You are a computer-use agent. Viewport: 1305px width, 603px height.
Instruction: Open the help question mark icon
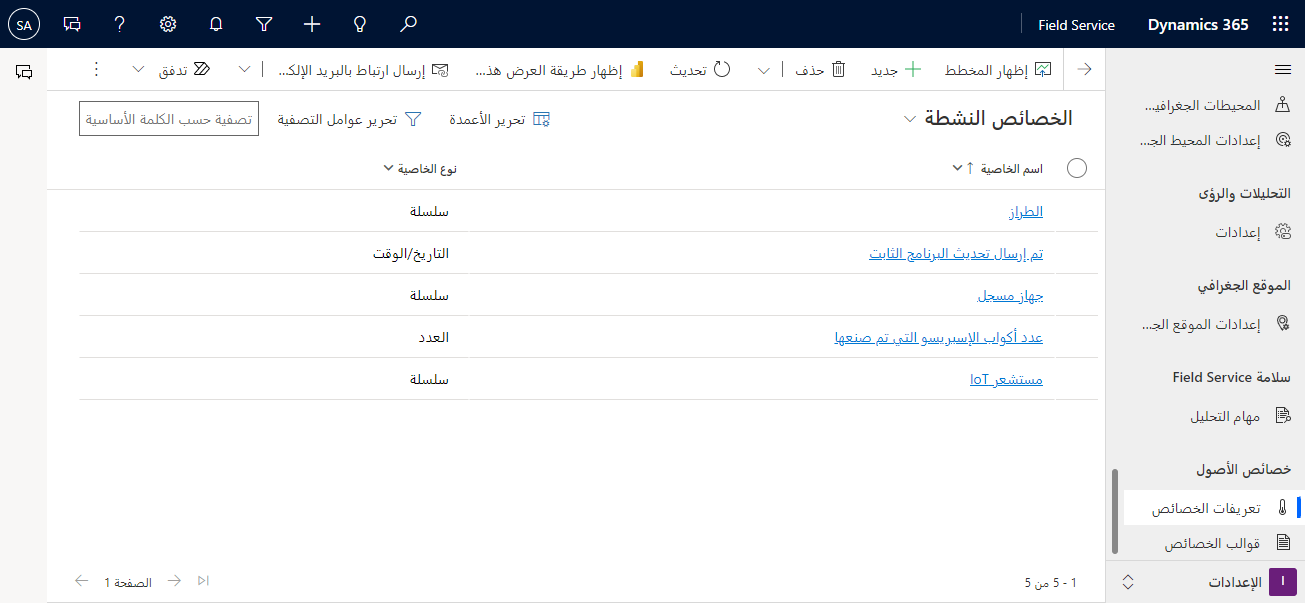tap(120, 24)
